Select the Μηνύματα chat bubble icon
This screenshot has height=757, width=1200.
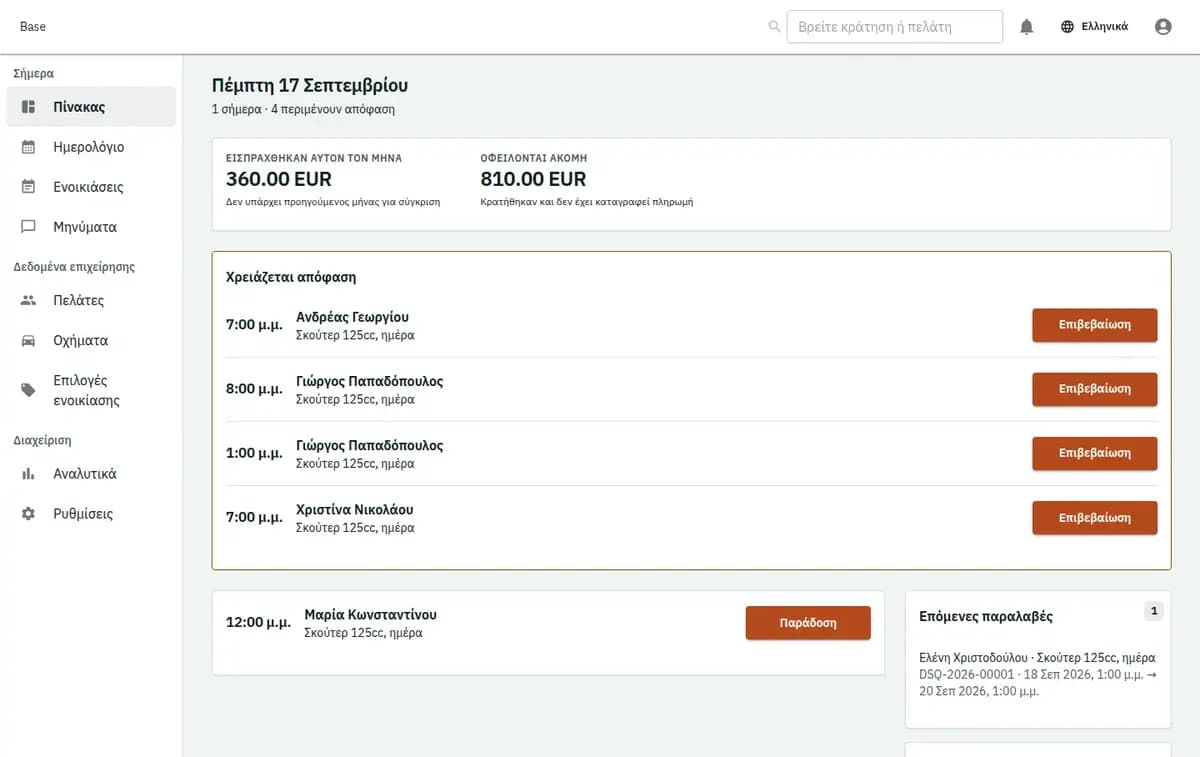29,227
